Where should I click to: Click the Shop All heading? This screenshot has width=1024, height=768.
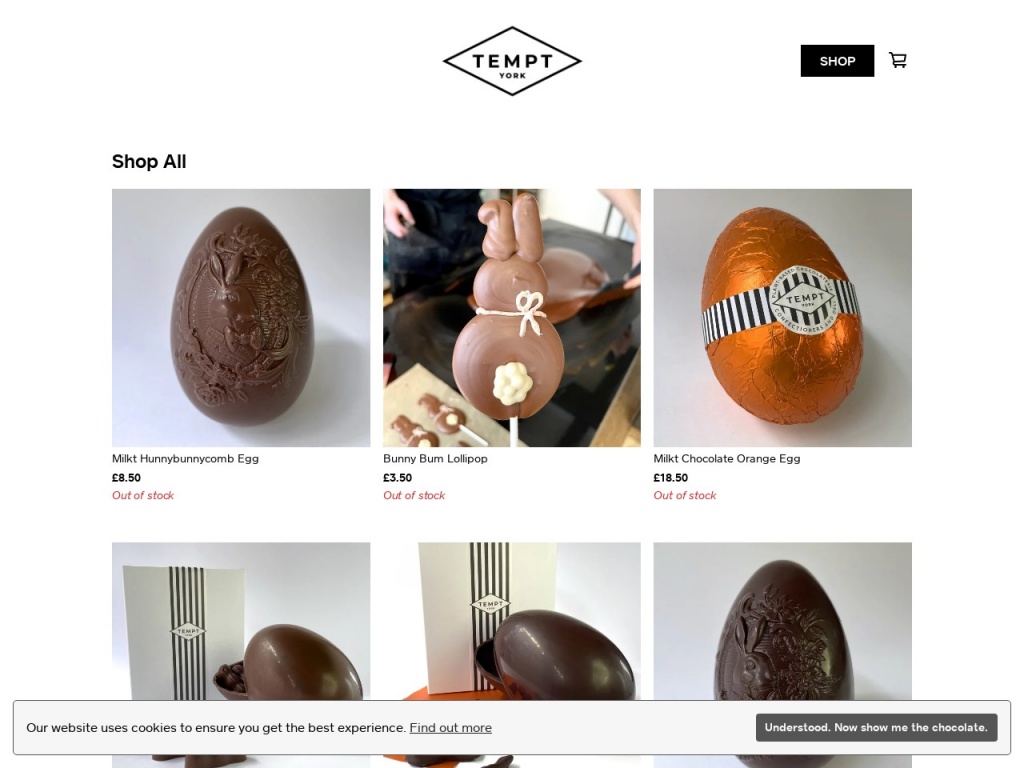(149, 161)
